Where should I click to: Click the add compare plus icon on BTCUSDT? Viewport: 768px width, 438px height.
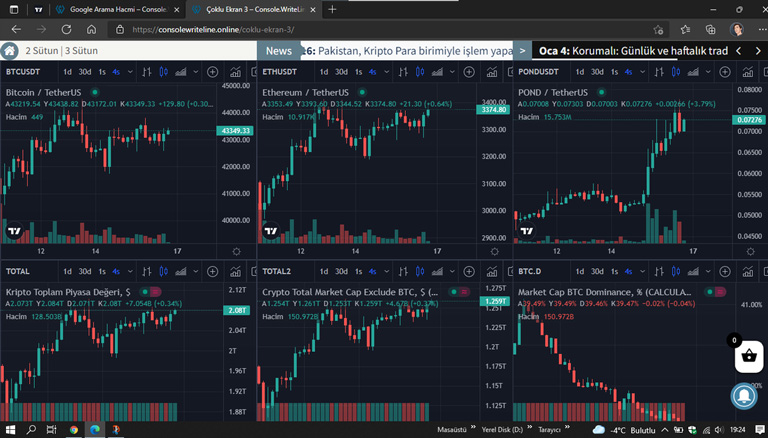click(213, 72)
